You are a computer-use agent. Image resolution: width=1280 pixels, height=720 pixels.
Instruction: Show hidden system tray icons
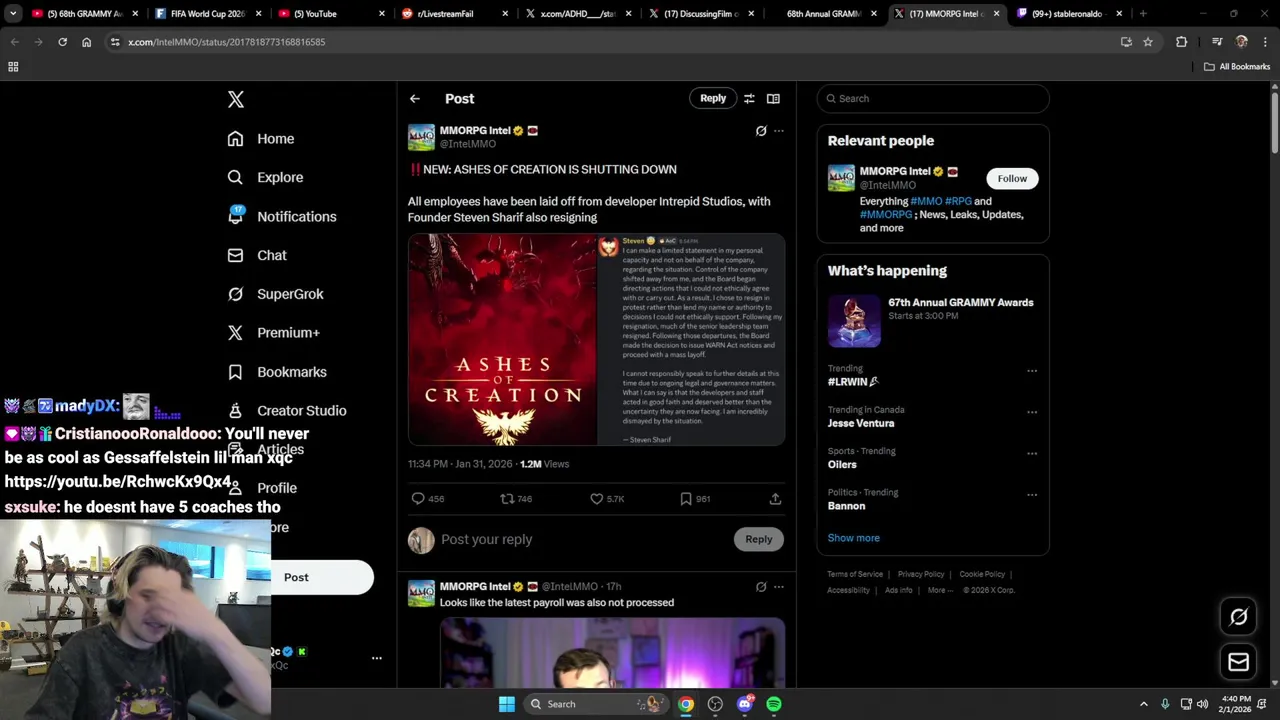tap(1144, 704)
